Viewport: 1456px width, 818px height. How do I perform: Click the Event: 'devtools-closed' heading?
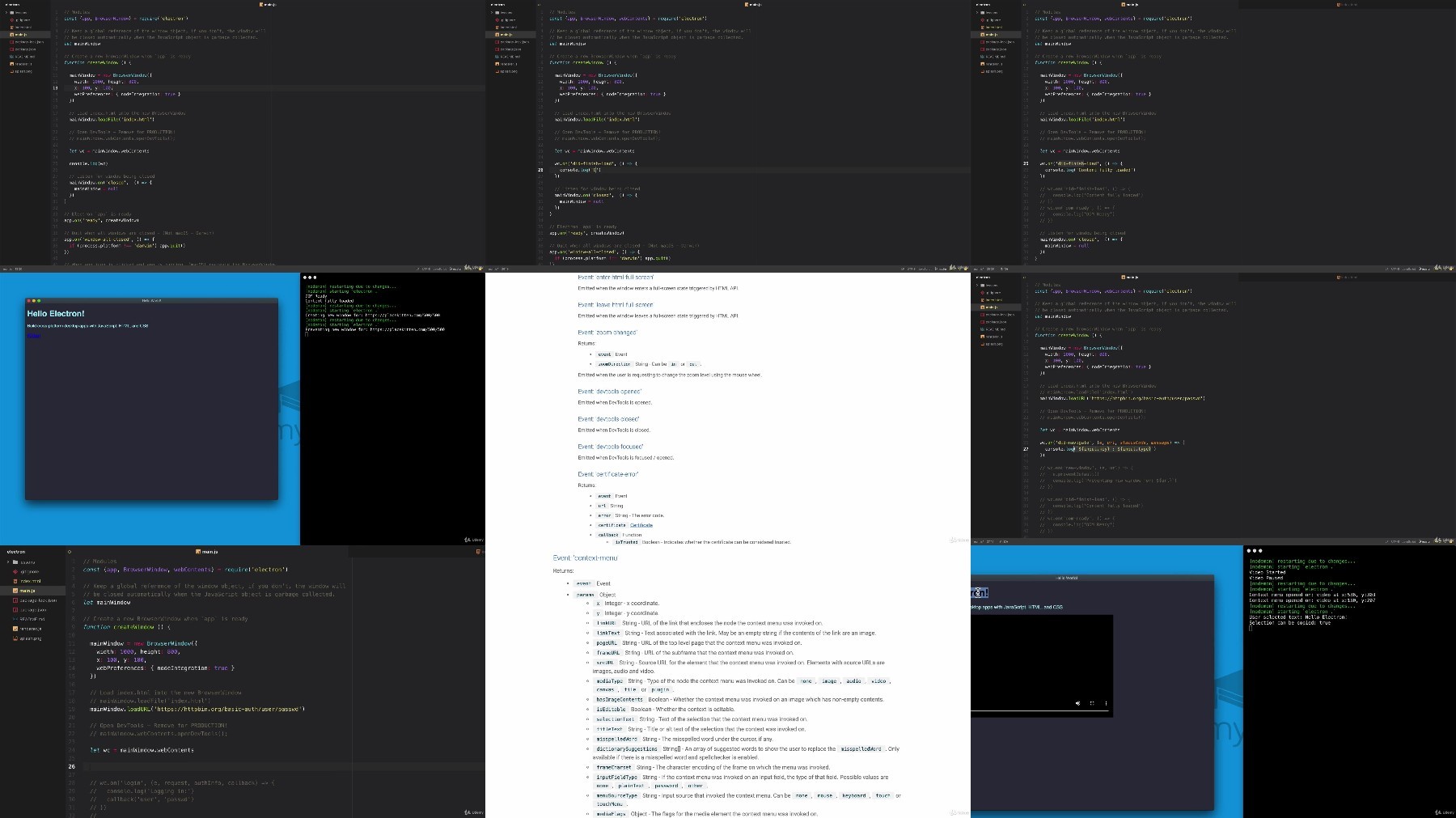tap(608, 419)
